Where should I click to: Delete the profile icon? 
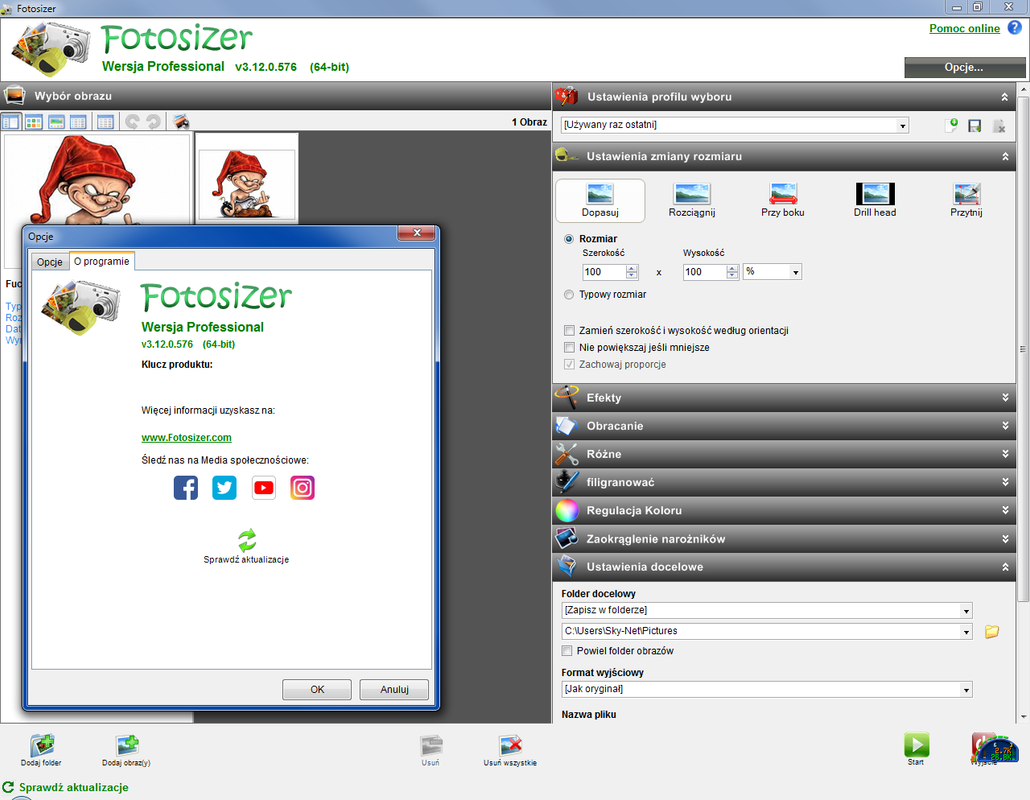[x=999, y=125]
